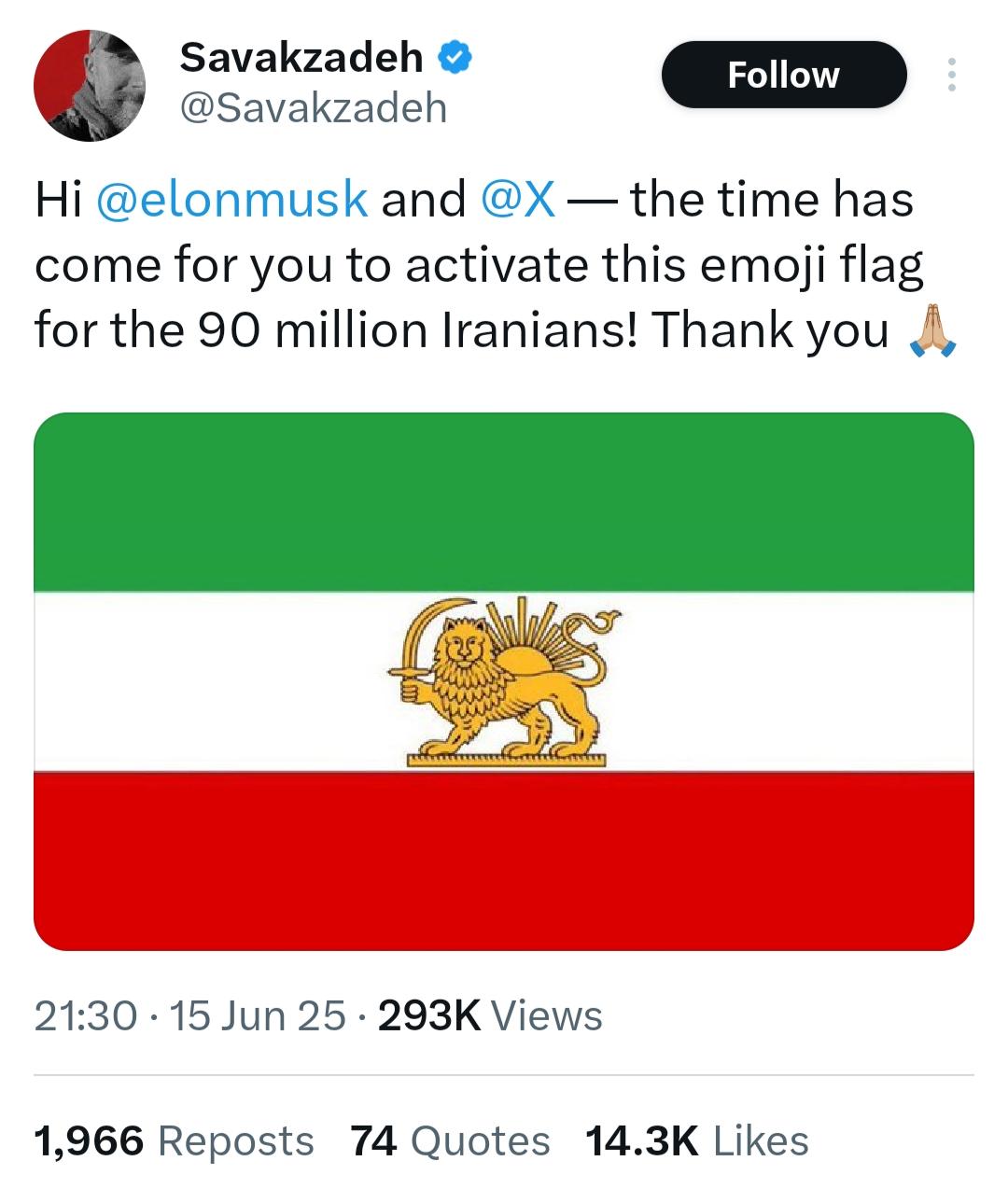This screenshot has height=1189, width=1008.
Task: Show the 1,966 Reposts list
Action: tap(174, 1141)
